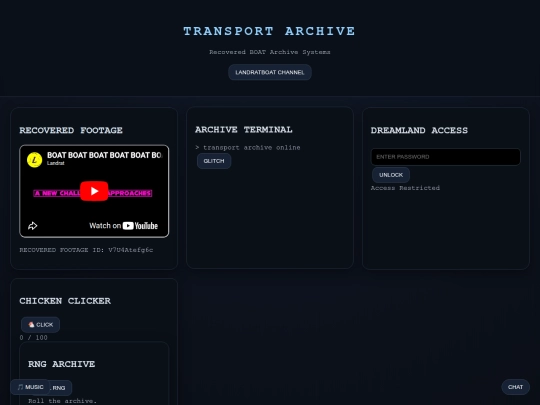Click 'Roll the archive.' text

point(62,401)
